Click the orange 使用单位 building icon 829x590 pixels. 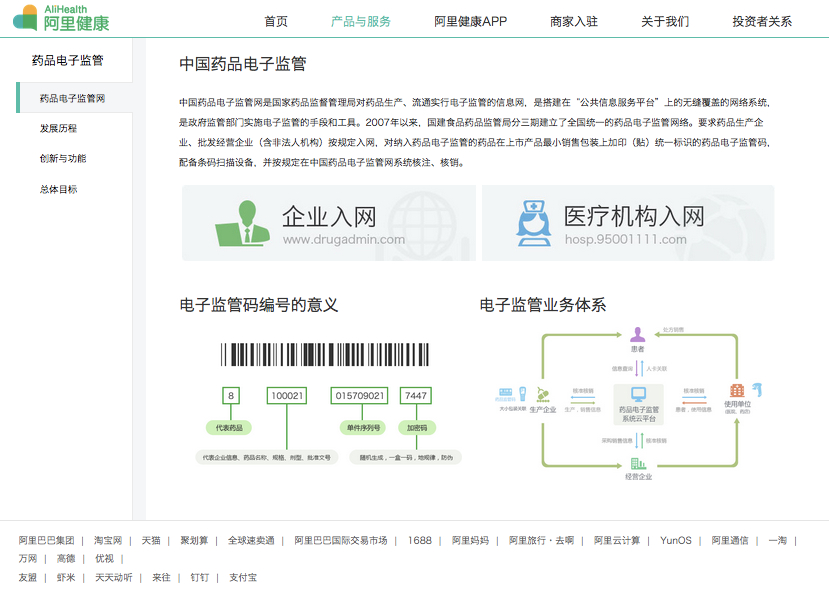click(x=737, y=391)
